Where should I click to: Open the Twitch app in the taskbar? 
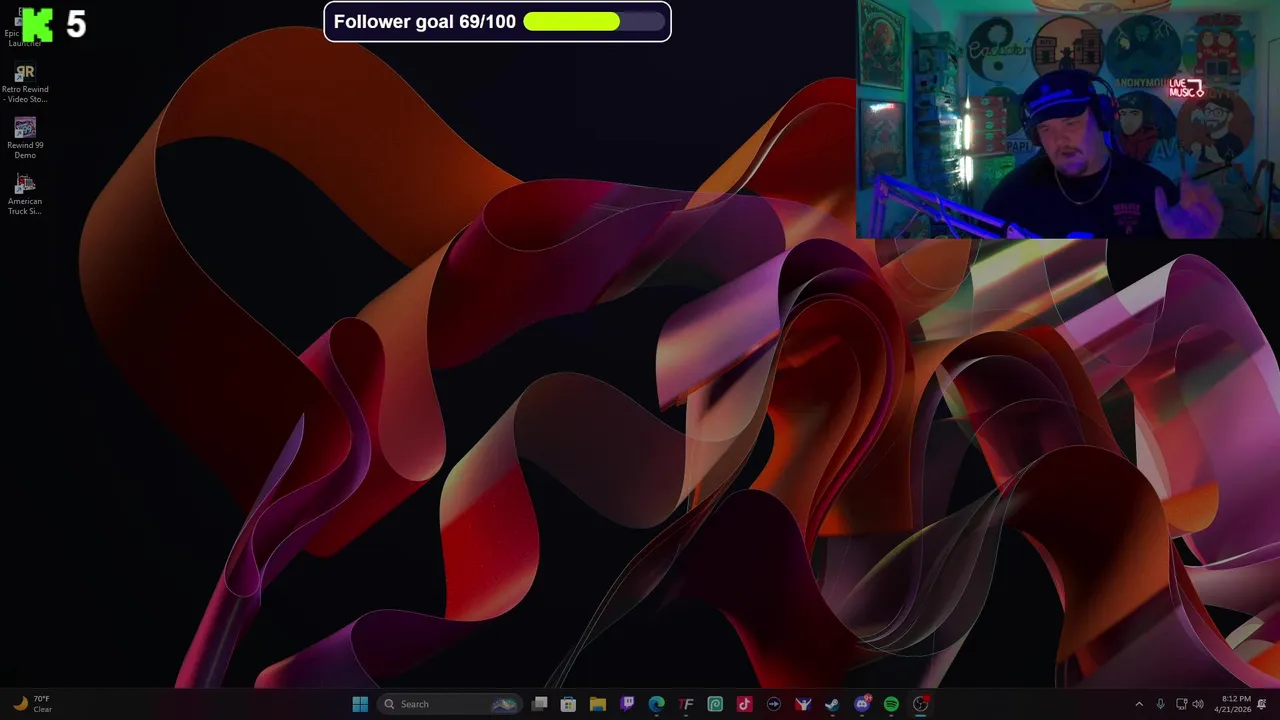pyautogui.click(x=627, y=704)
